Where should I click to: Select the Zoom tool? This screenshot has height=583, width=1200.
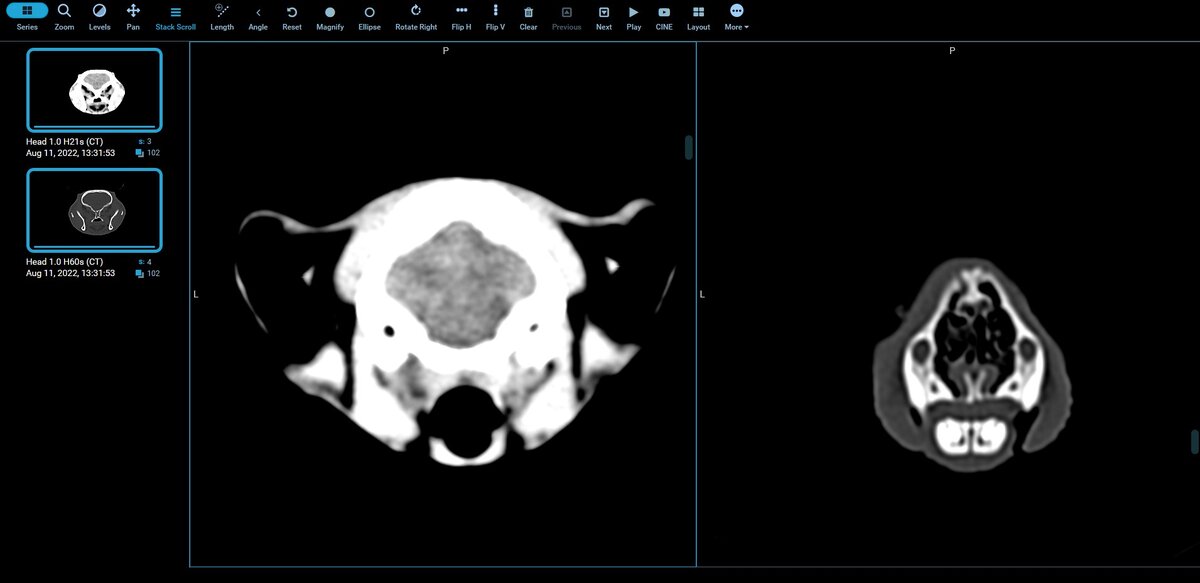pyautogui.click(x=64, y=16)
